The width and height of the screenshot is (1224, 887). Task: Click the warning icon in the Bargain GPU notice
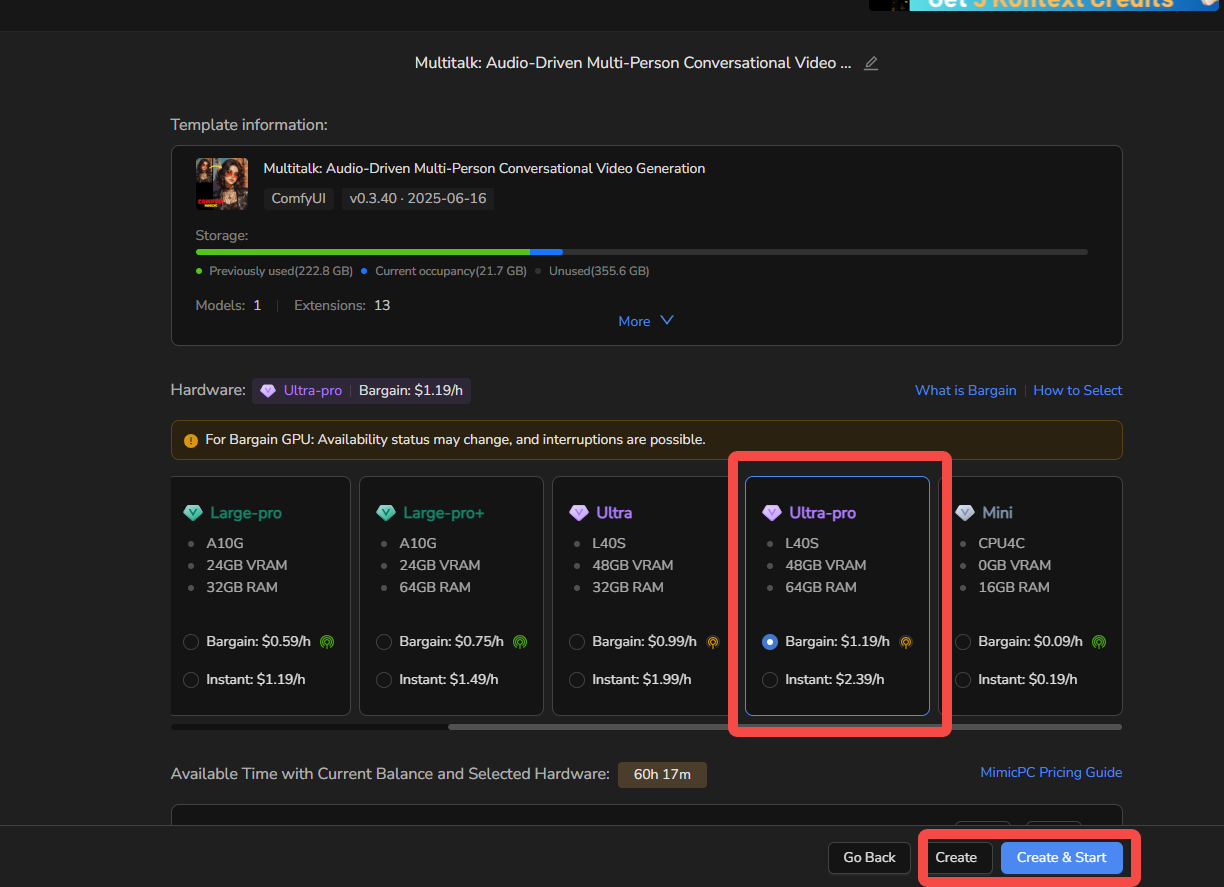tap(191, 440)
